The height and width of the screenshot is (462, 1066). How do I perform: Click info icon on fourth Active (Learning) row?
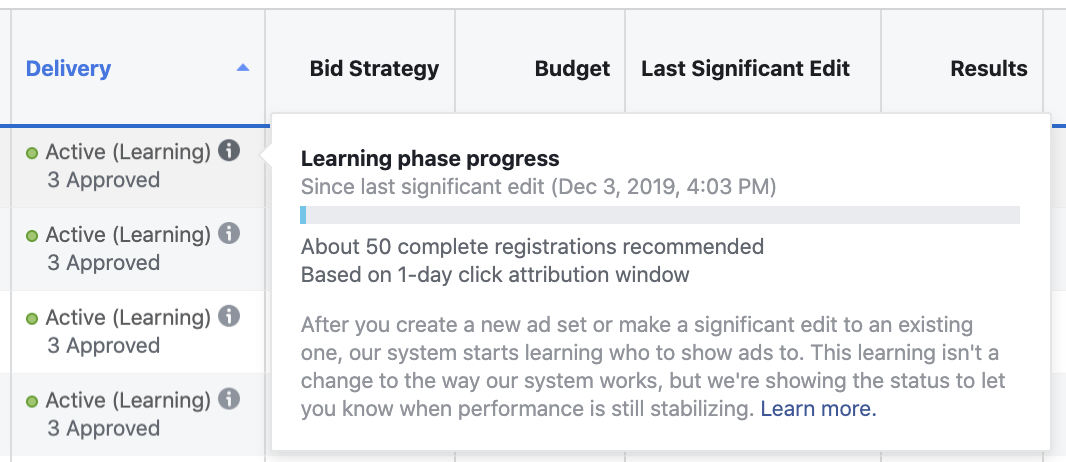229,399
